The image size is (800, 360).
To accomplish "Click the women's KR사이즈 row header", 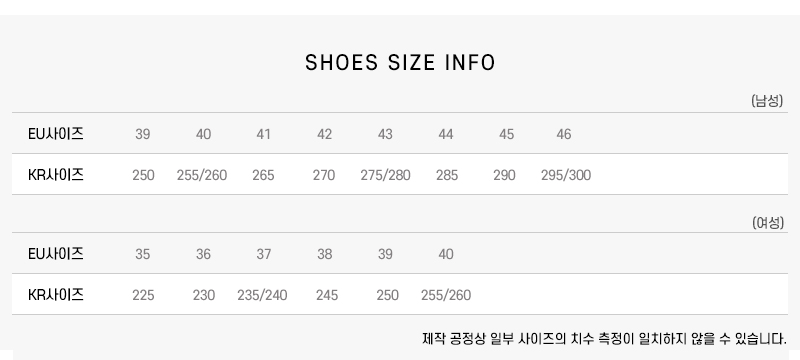I will pyautogui.click(x=56, y=294).
